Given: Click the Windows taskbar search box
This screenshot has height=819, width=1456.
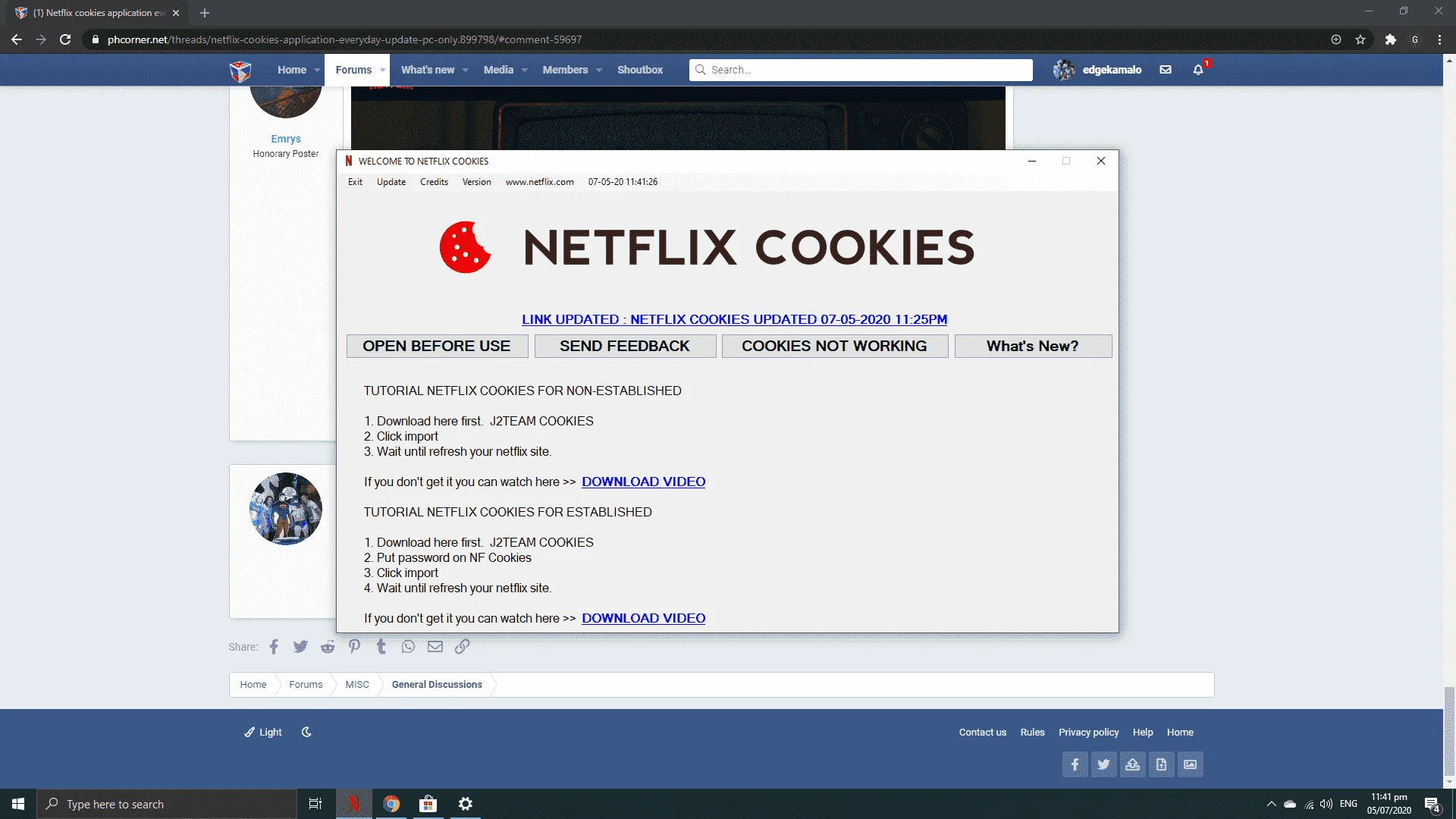Looking at the screenshot, I should (x=167, y=804).
